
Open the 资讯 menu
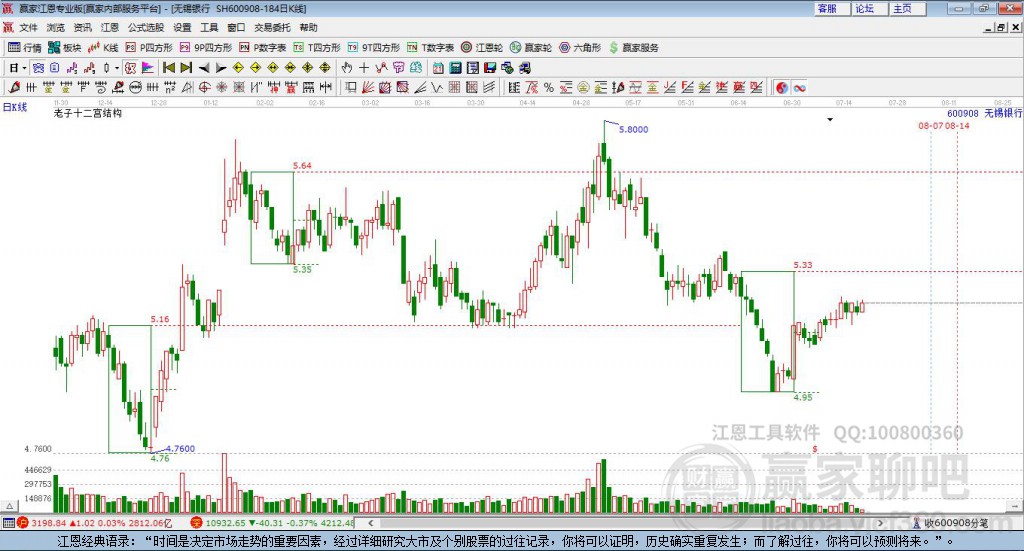pyautogui.click(x=82, y=27)
